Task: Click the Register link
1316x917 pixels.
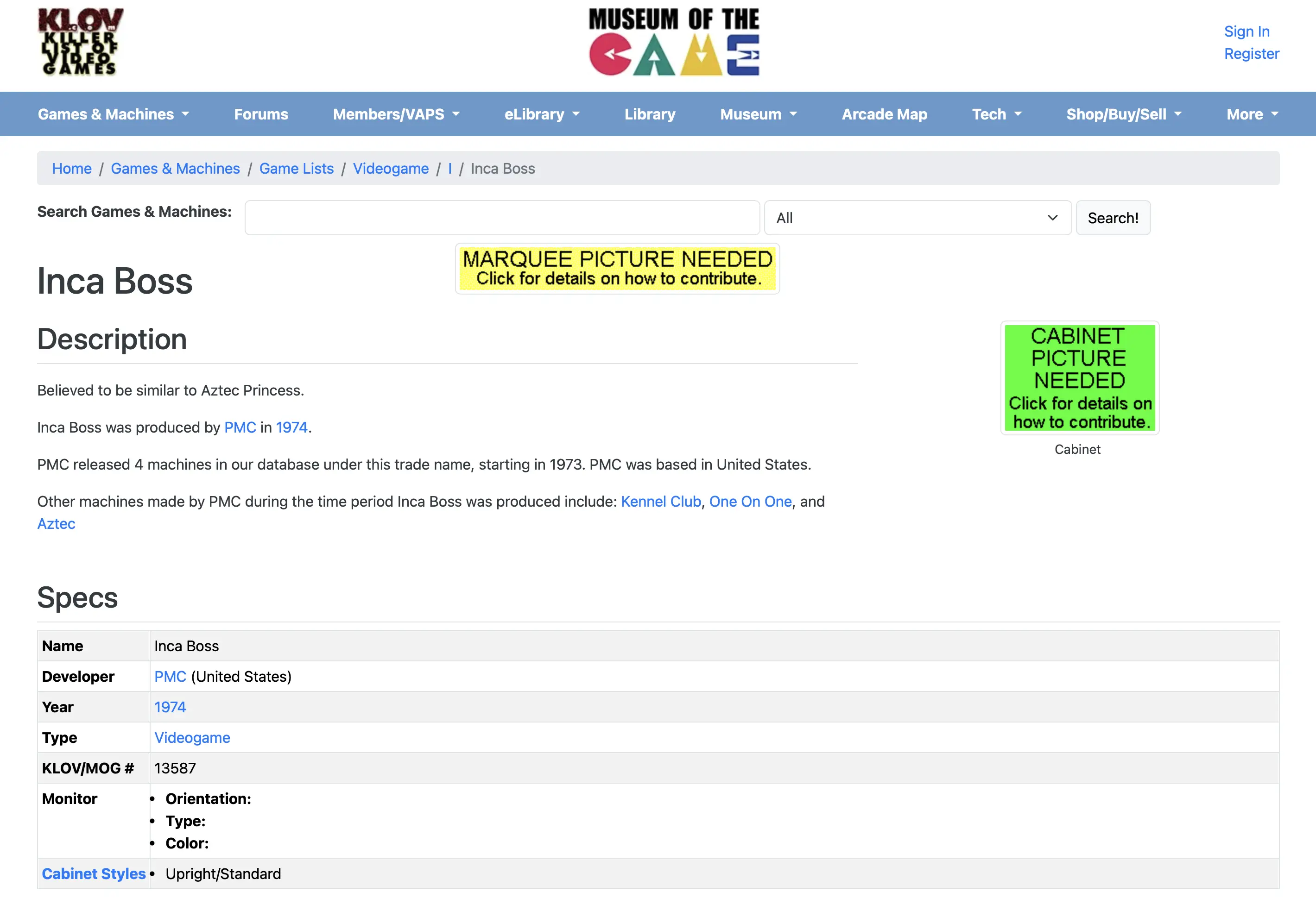Action: point(1251,54)
